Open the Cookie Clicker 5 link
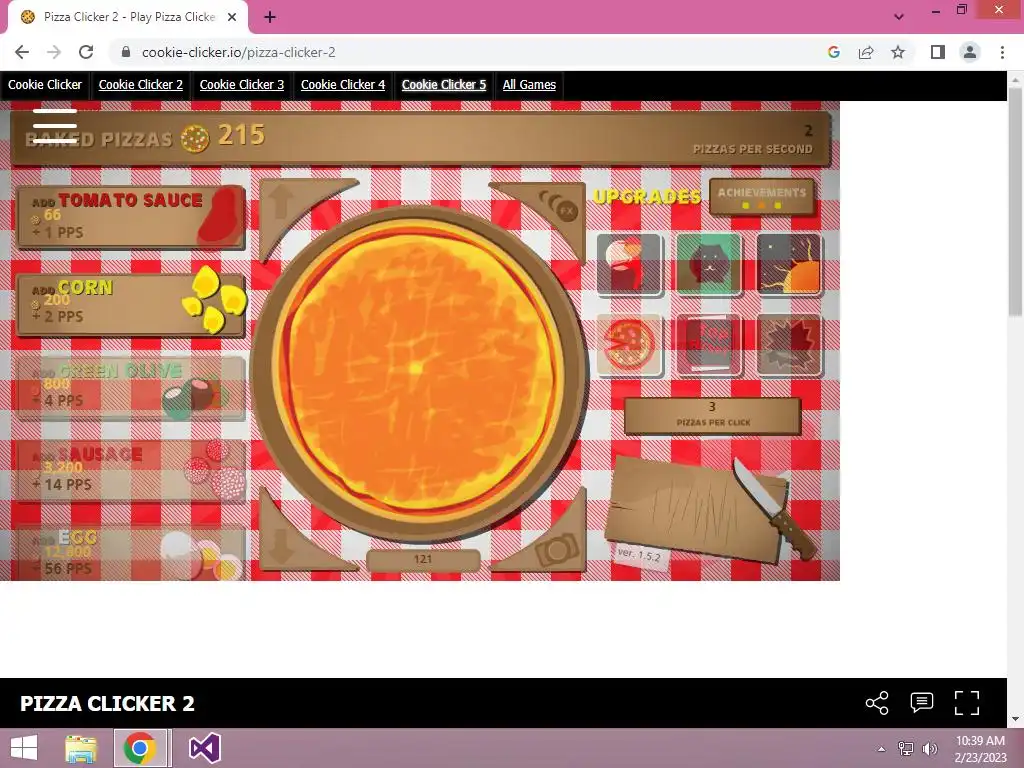 tap(444, 85)
